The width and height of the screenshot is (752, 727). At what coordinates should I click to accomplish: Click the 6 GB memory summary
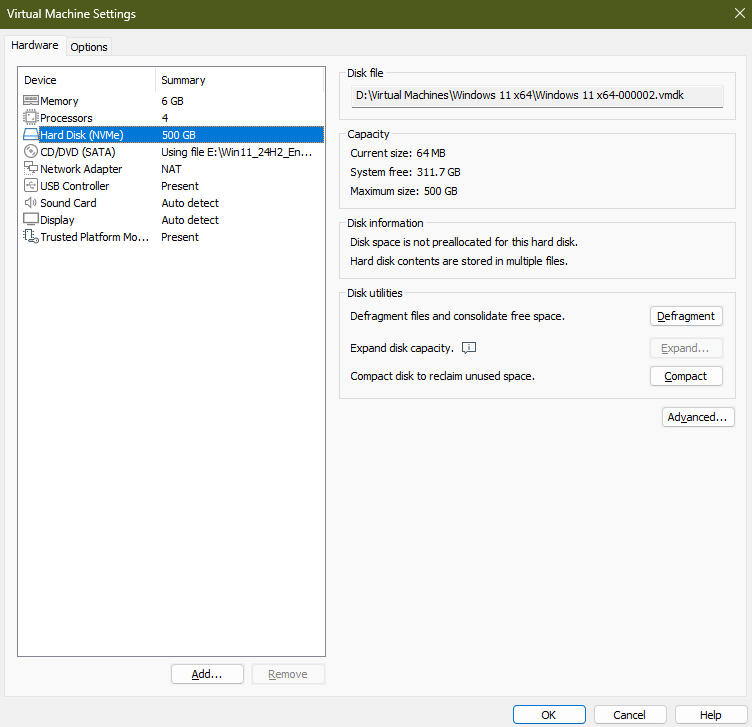172,101
